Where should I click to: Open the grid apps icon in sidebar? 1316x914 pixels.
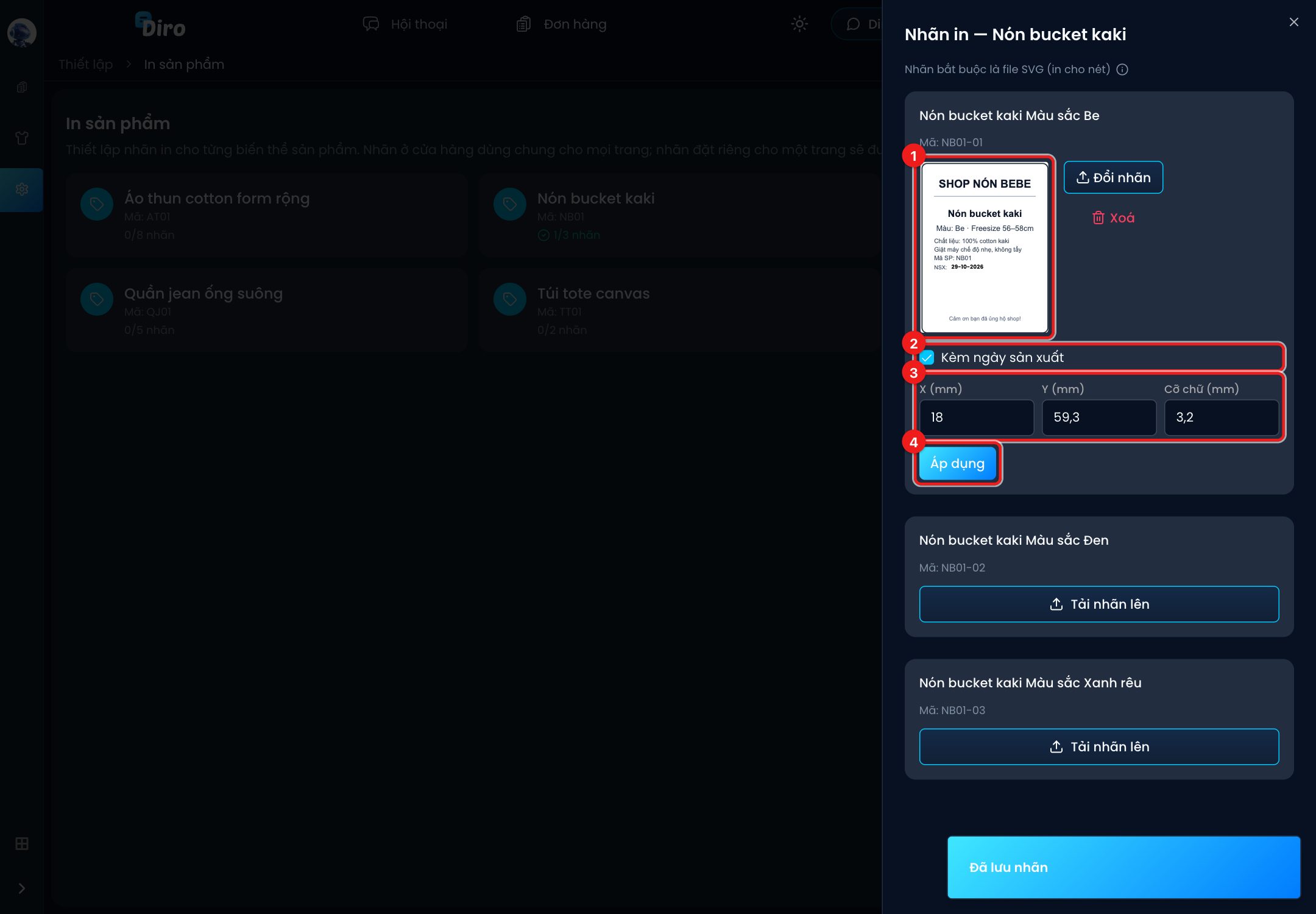[22, 843]
